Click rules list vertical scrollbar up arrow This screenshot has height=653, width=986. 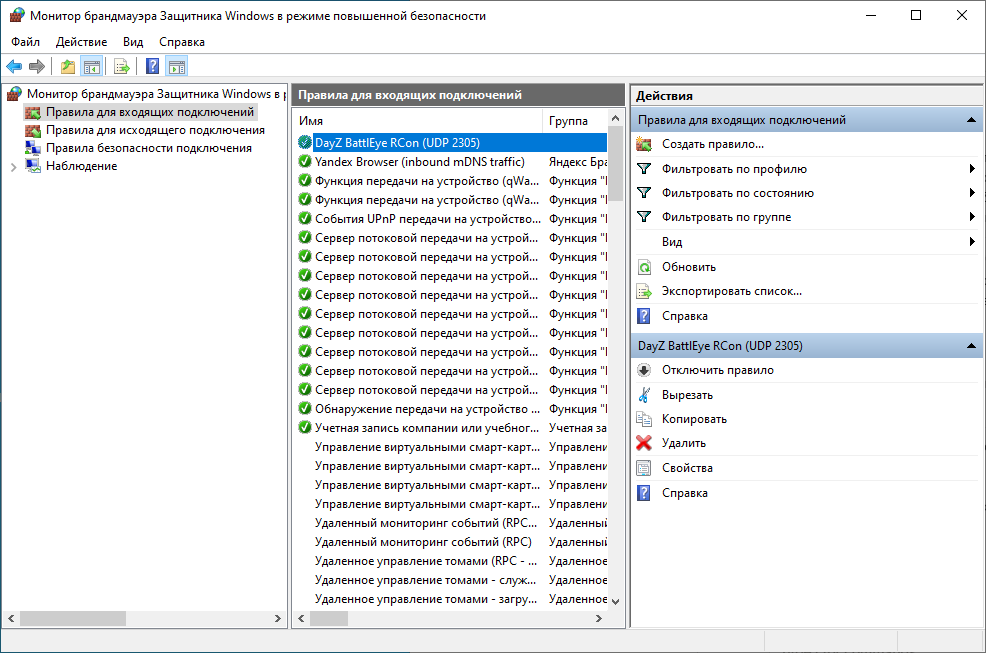(x=616, y=118)
